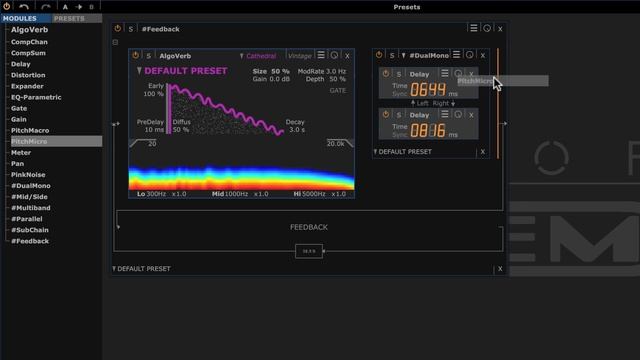Screen dimensions: 640x360
Task: Open the AlgoVerb hamburger menu
Action: click(321, 55)
